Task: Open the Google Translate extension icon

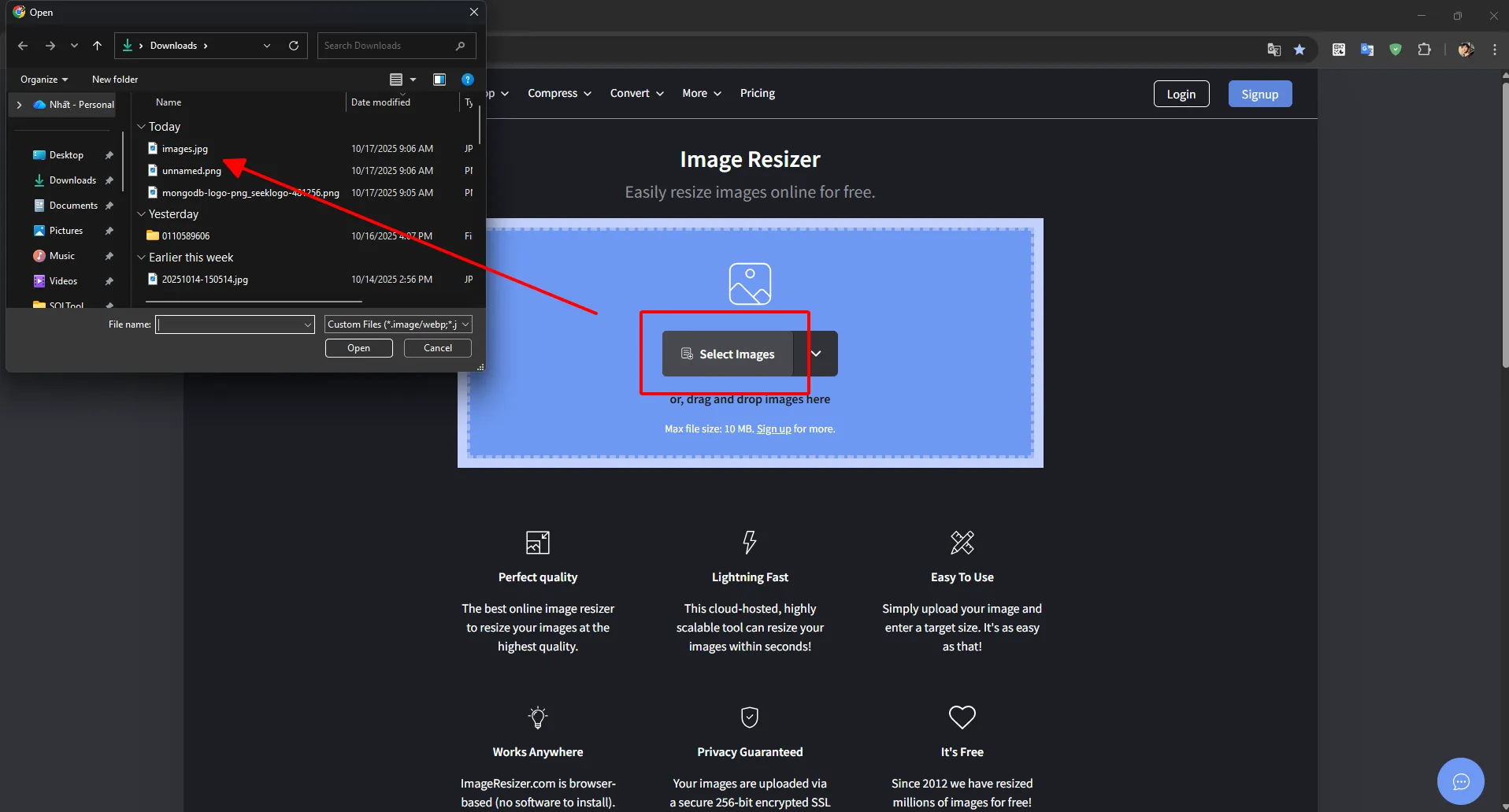Action: (1367, 50)
